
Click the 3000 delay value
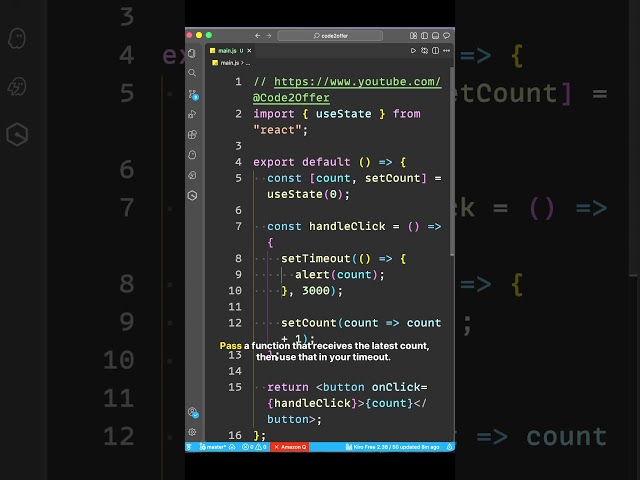point(316,291)
